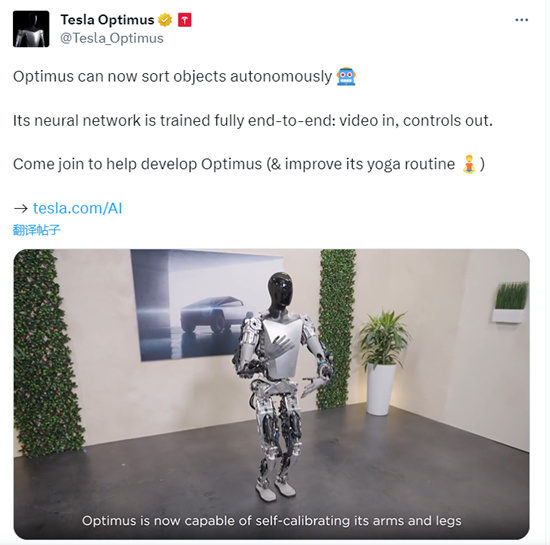Click the wall-mounted grass planter in video
The width and height of the screenshot is (550, 545).
(x=510, y=302)
